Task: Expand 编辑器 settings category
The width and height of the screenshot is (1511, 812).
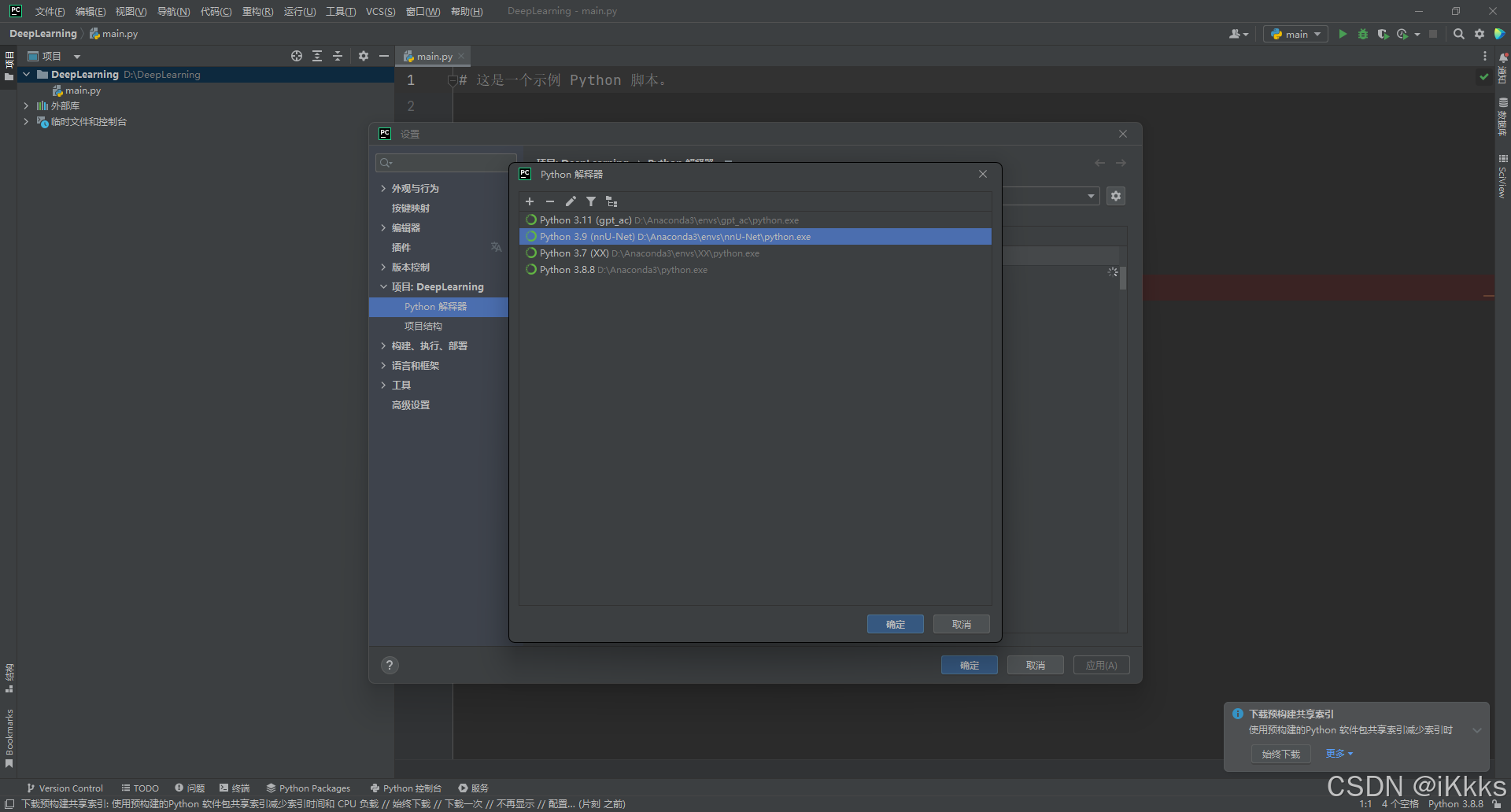Action: pos(383,228)
